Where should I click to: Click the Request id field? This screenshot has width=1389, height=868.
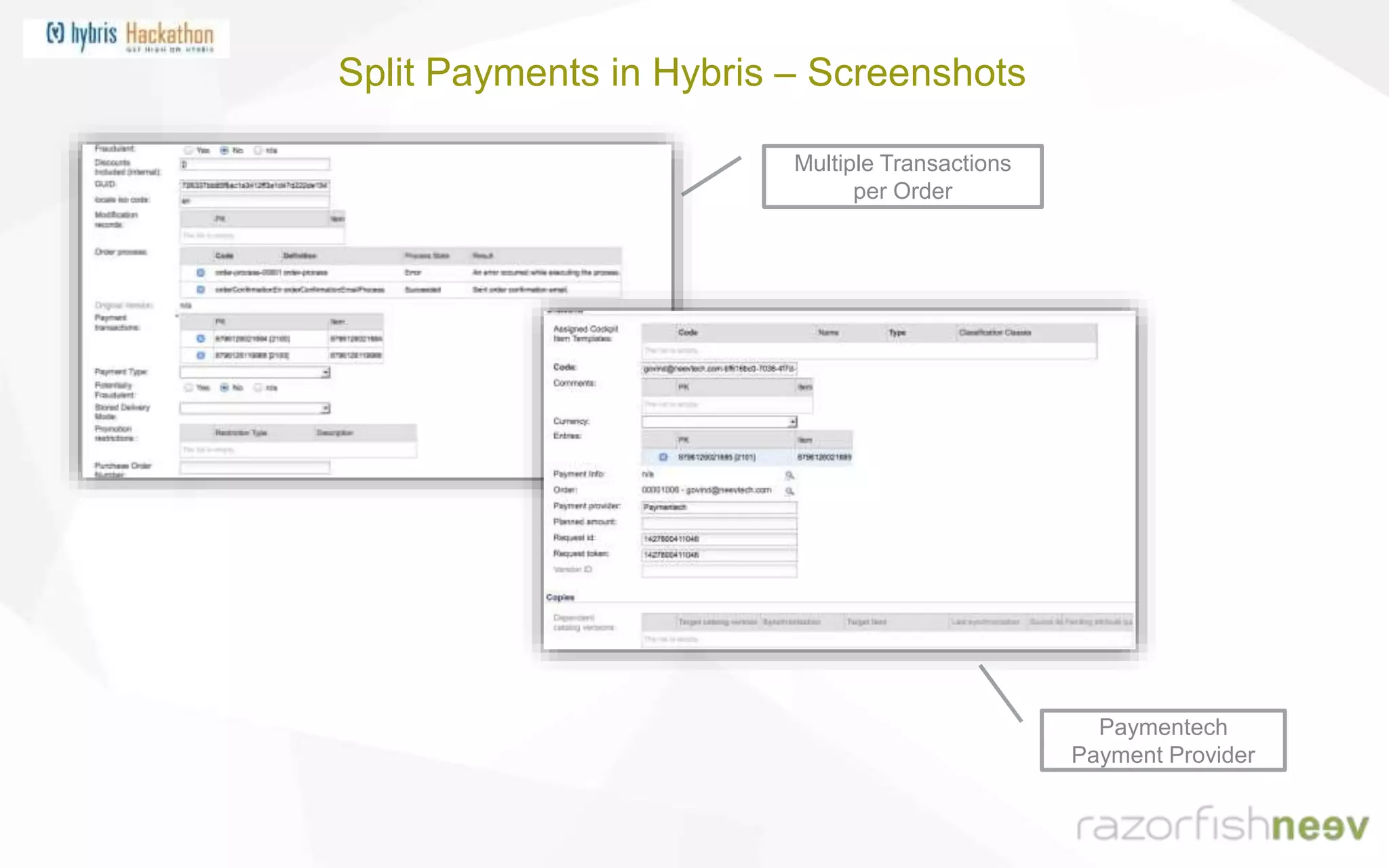point(720,539)
